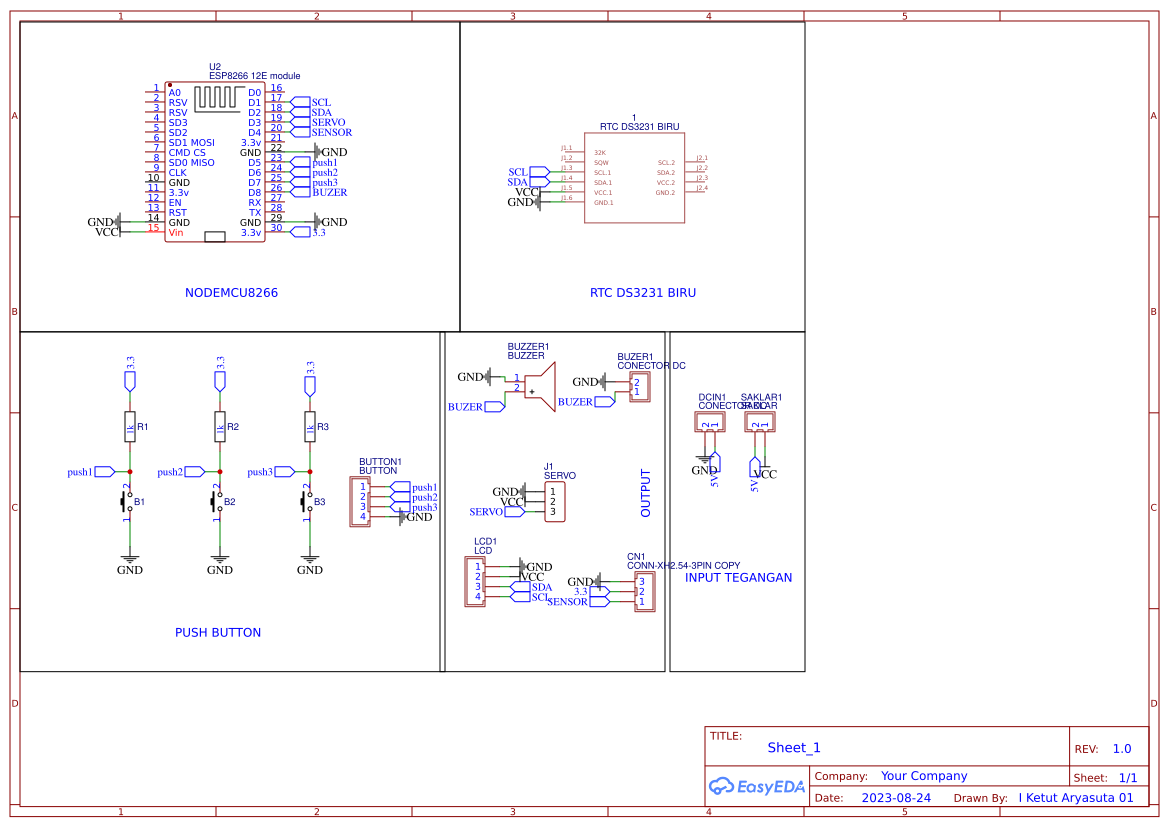Select resistor R3 symbol
This screenshot has height=827, width=1169.
(310, 427)
